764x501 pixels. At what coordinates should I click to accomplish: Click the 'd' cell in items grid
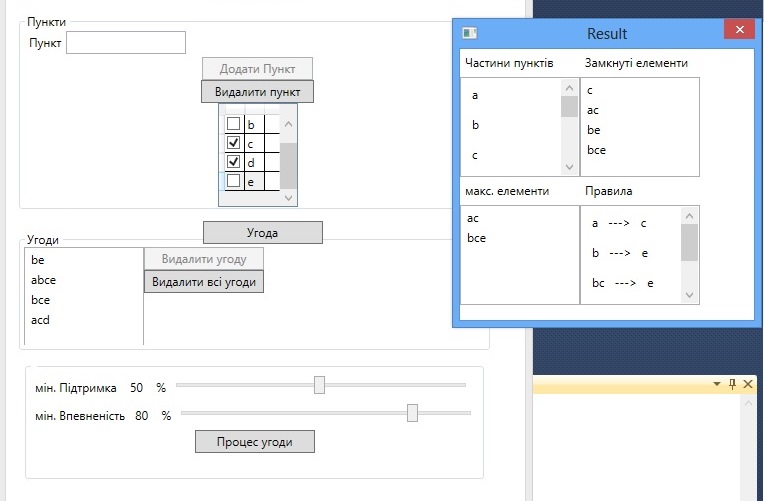point(254,162)
